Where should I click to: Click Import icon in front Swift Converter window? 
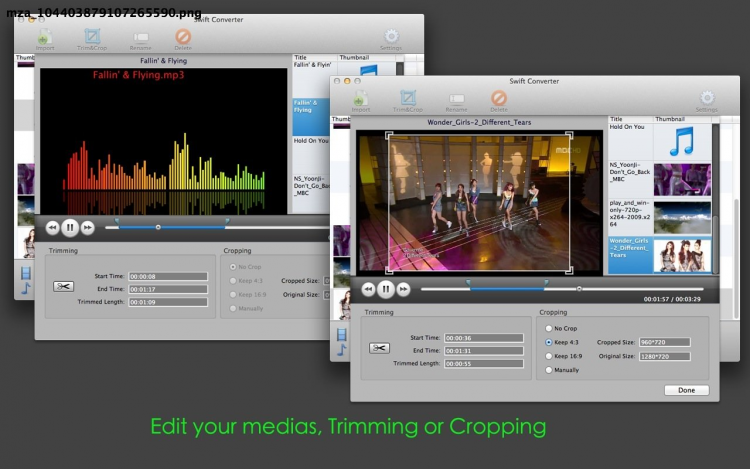[x=361, y=99]
